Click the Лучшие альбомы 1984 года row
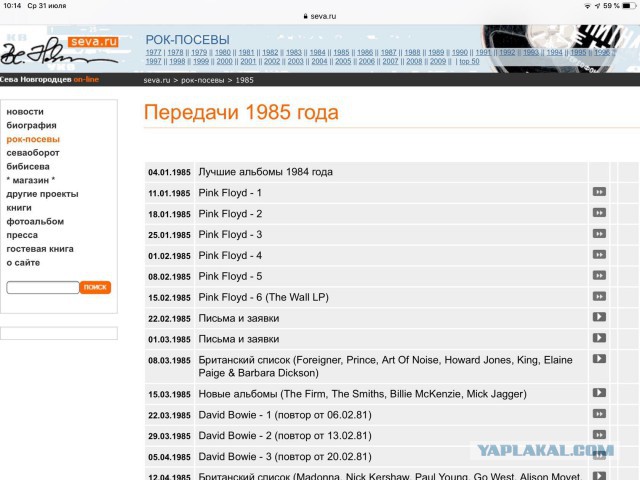Screen dimensions: 640x480 [391, 172]
